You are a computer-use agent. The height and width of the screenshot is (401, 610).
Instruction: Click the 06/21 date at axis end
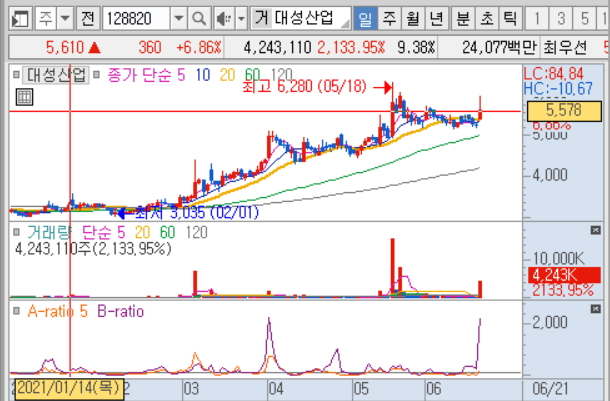click(x=550, y=389)
